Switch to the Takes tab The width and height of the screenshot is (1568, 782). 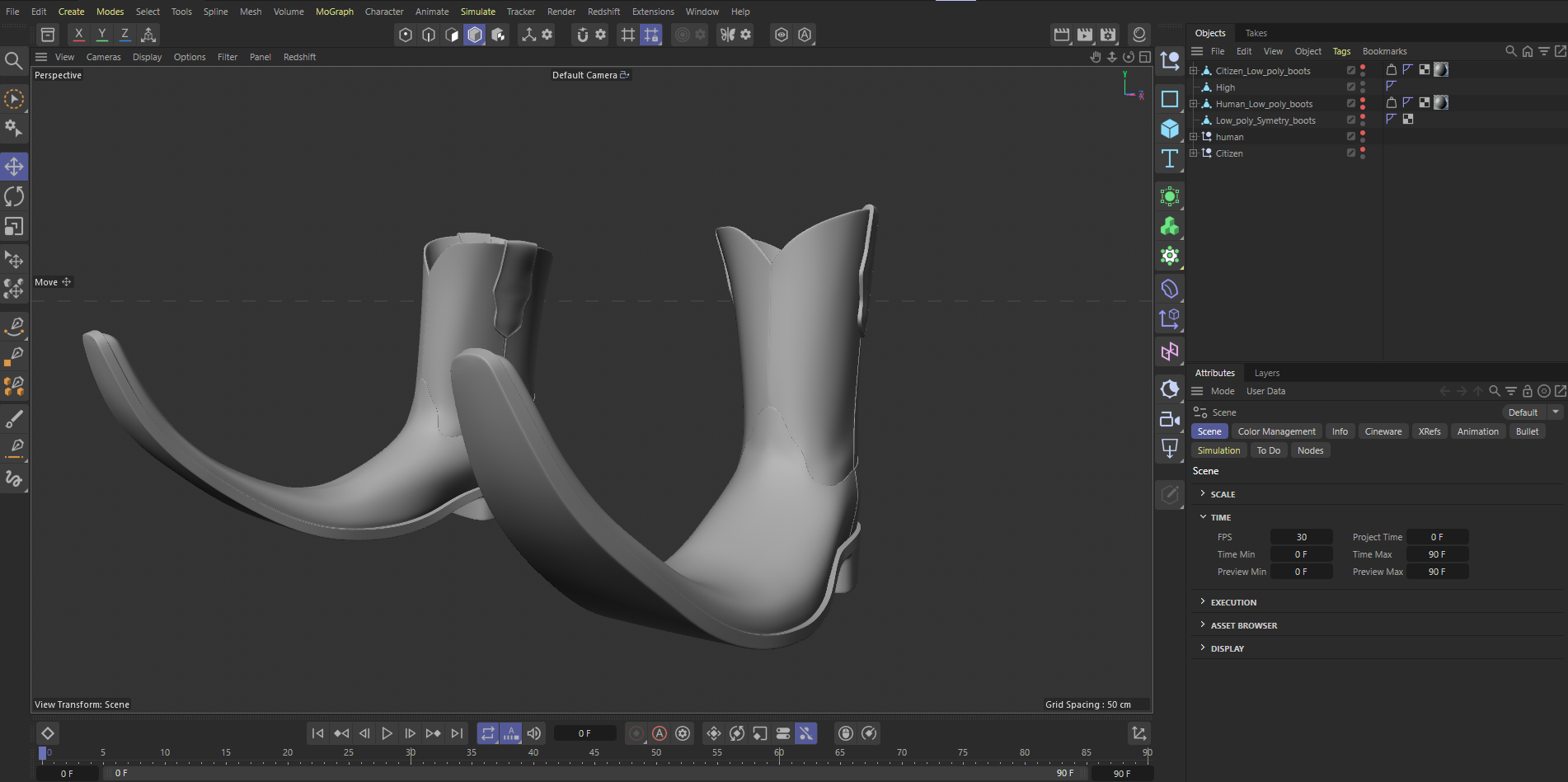1256,33
